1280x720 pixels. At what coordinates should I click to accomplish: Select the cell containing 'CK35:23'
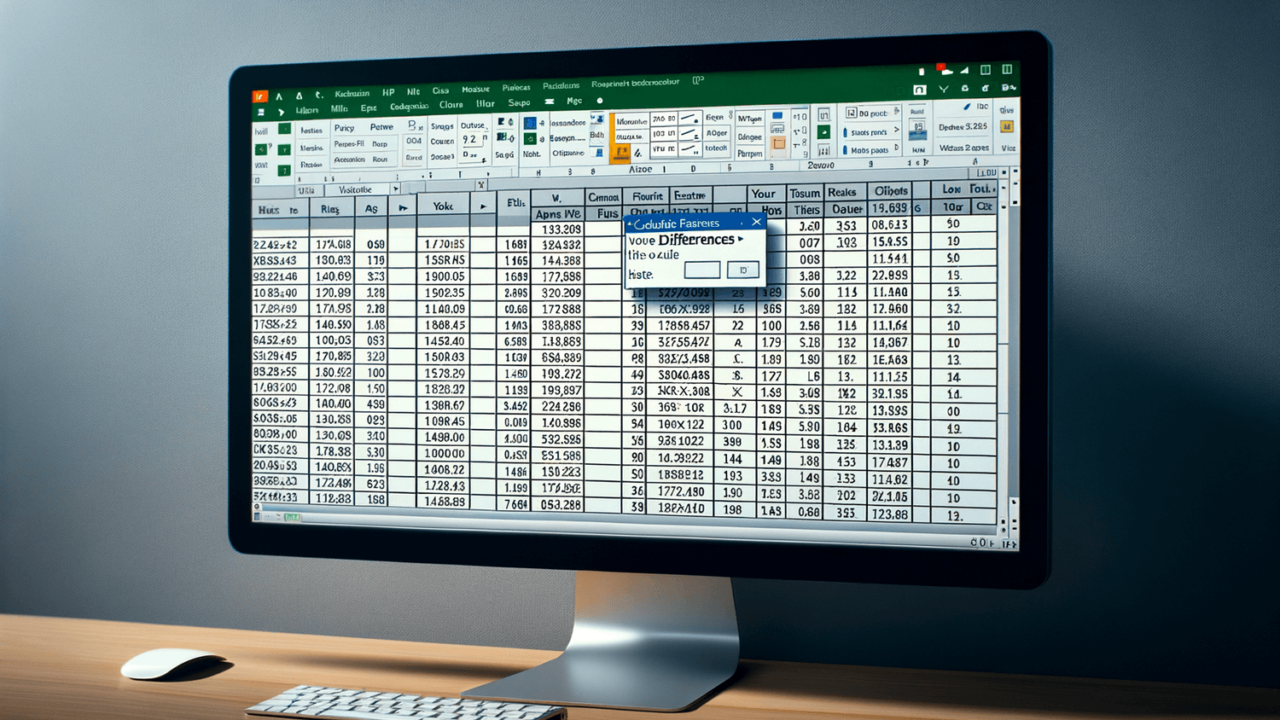click(x=279, y=450)
